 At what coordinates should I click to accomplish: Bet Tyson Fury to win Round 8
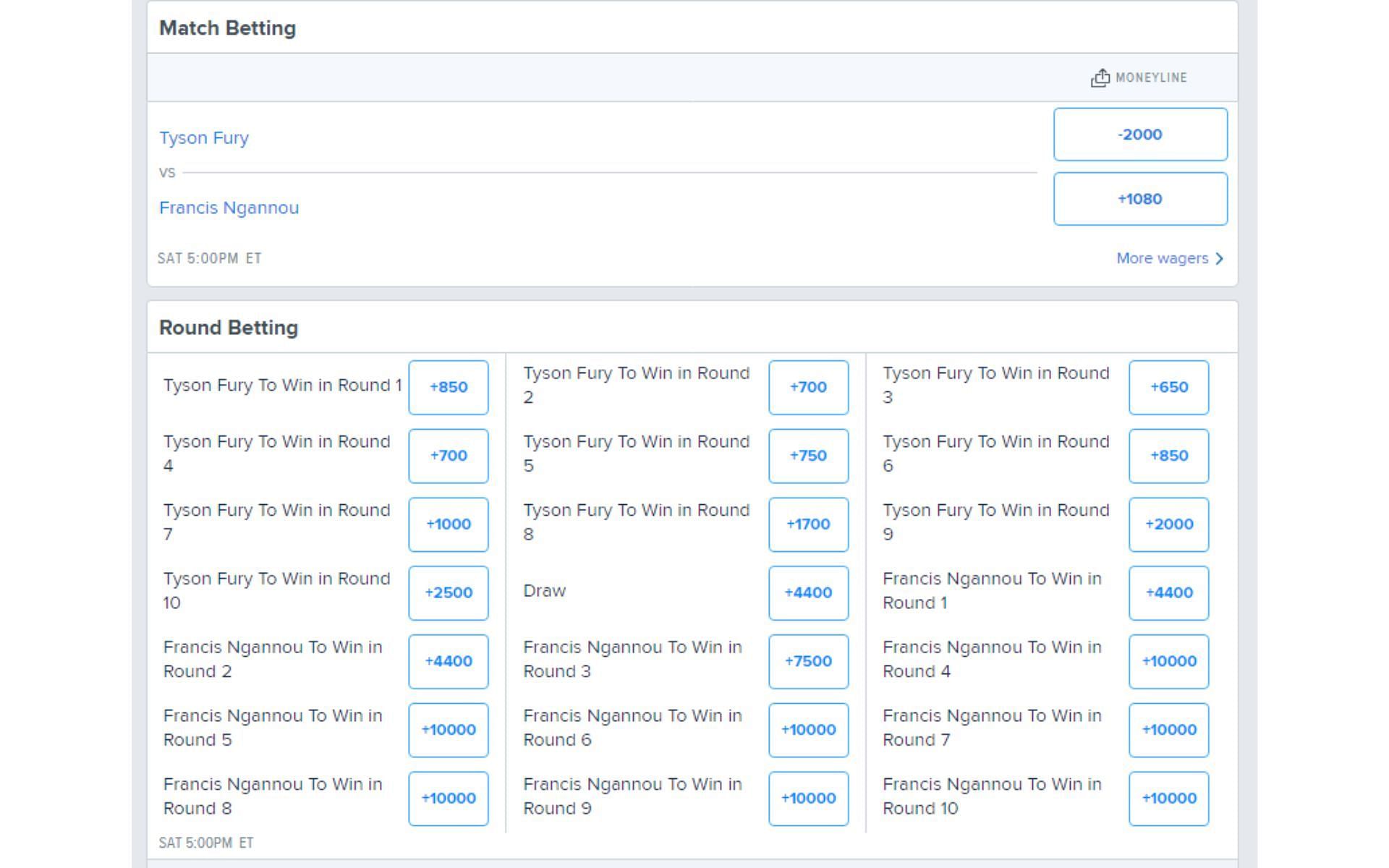coord(808,524)
